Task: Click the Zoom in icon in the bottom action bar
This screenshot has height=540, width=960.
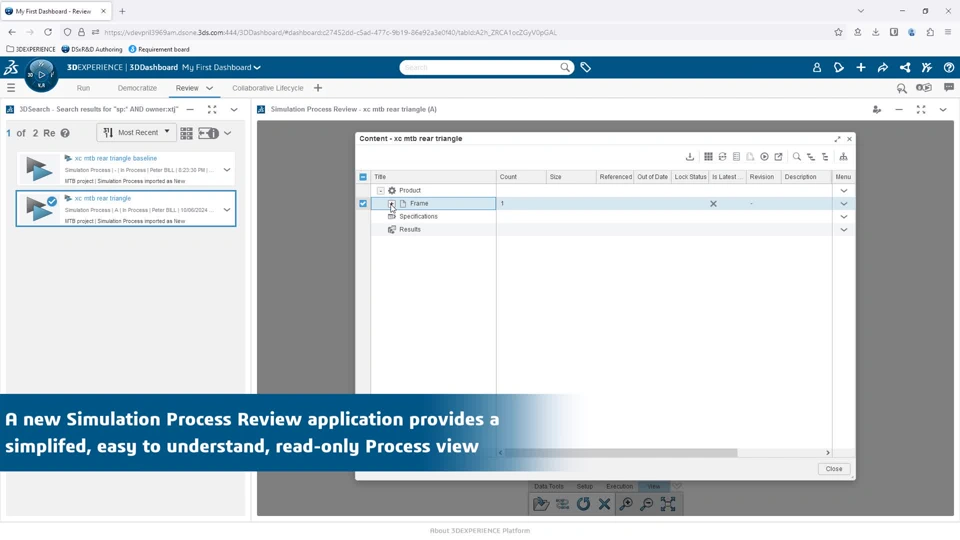Action: 626,504
